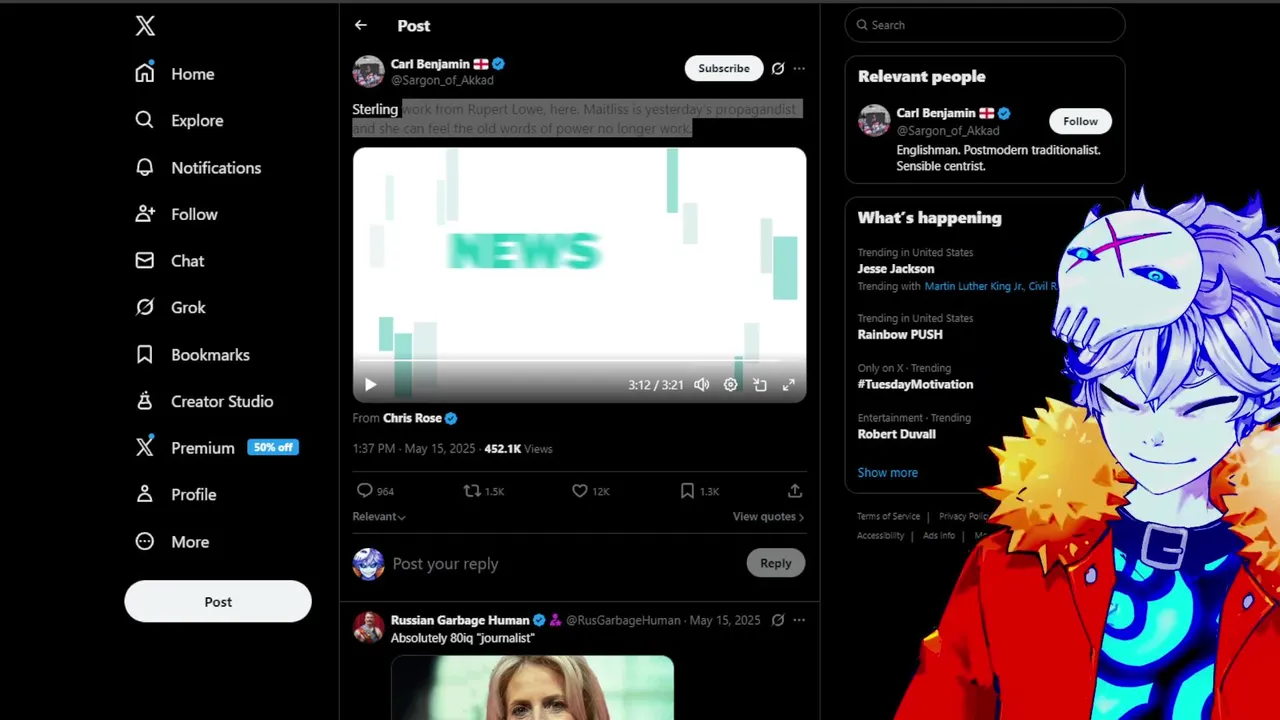Click the Bookmarks bookmark icon
The image size is (1280, 720).
click(145, 354)
